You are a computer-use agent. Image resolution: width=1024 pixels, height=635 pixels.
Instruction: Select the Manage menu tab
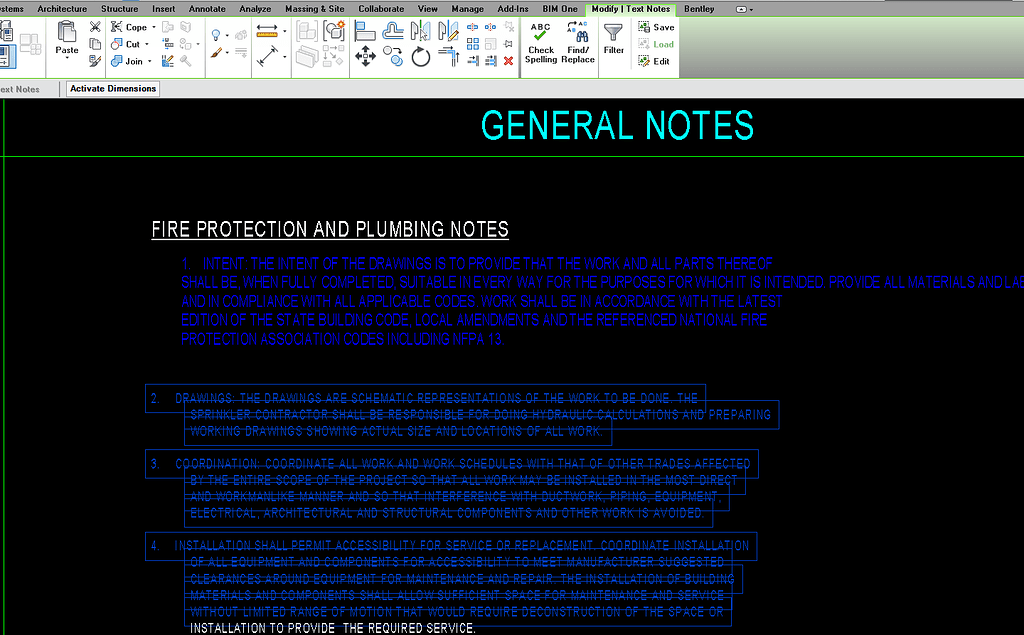click(467, 9)
